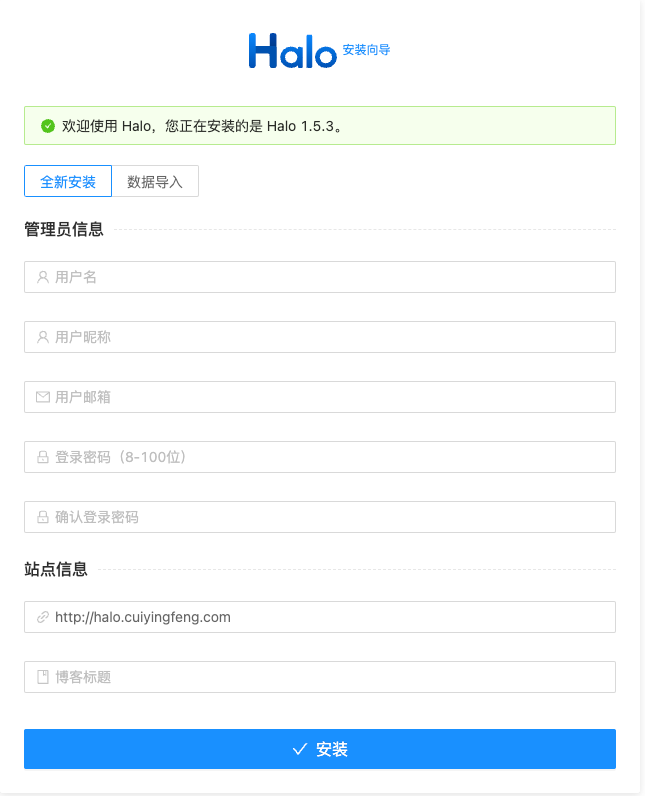Focus the 用户名 input field

320,277
